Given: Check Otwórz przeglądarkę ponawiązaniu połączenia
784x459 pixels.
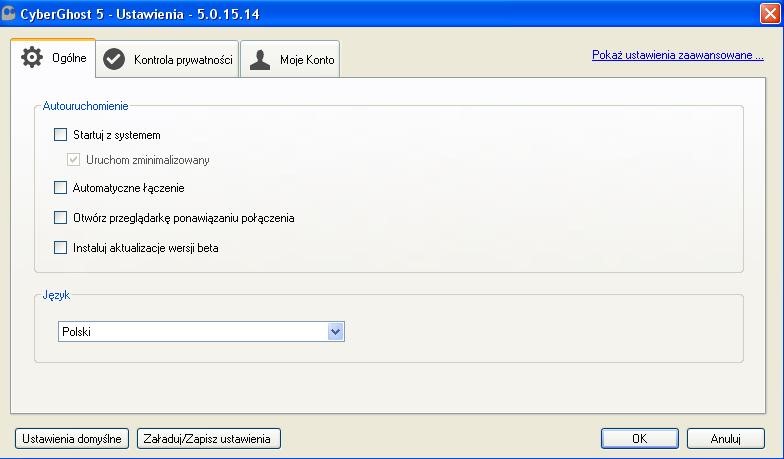Looking at the screenshot, I should click(x=60, y=218).
